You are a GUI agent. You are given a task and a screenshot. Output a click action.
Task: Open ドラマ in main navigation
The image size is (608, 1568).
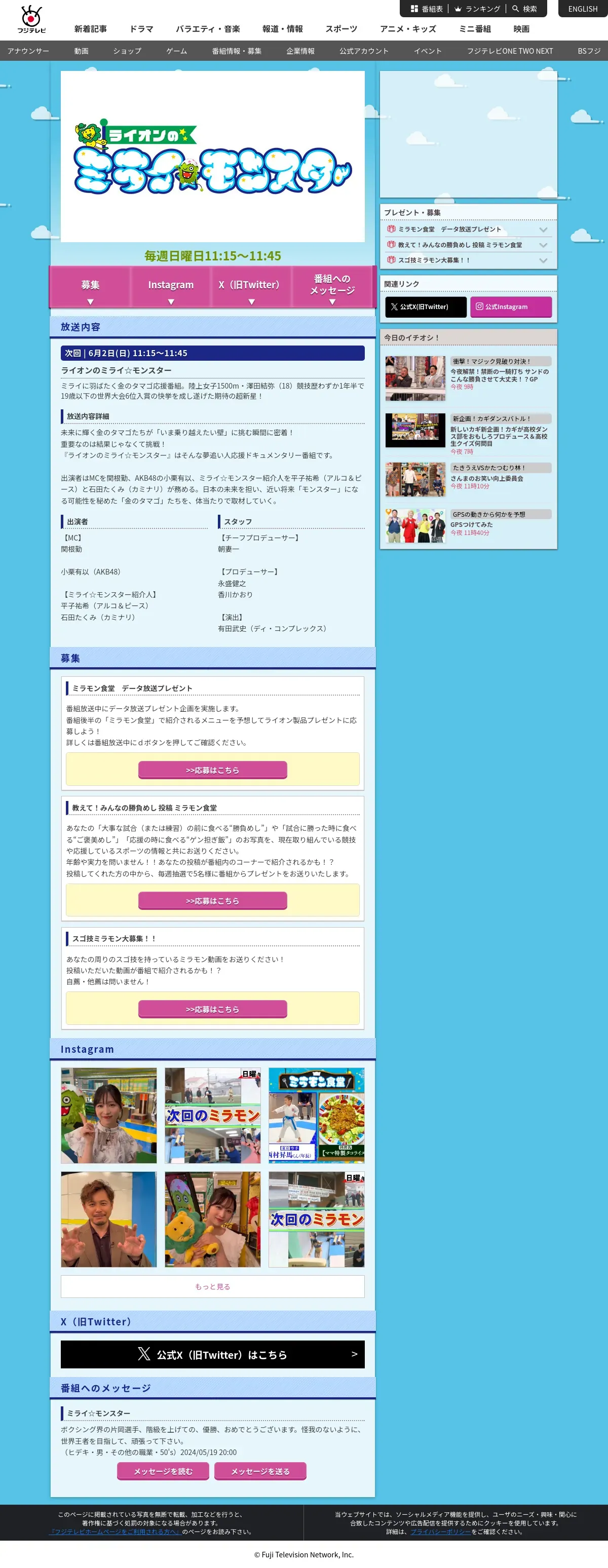click(x=141, y=28)
